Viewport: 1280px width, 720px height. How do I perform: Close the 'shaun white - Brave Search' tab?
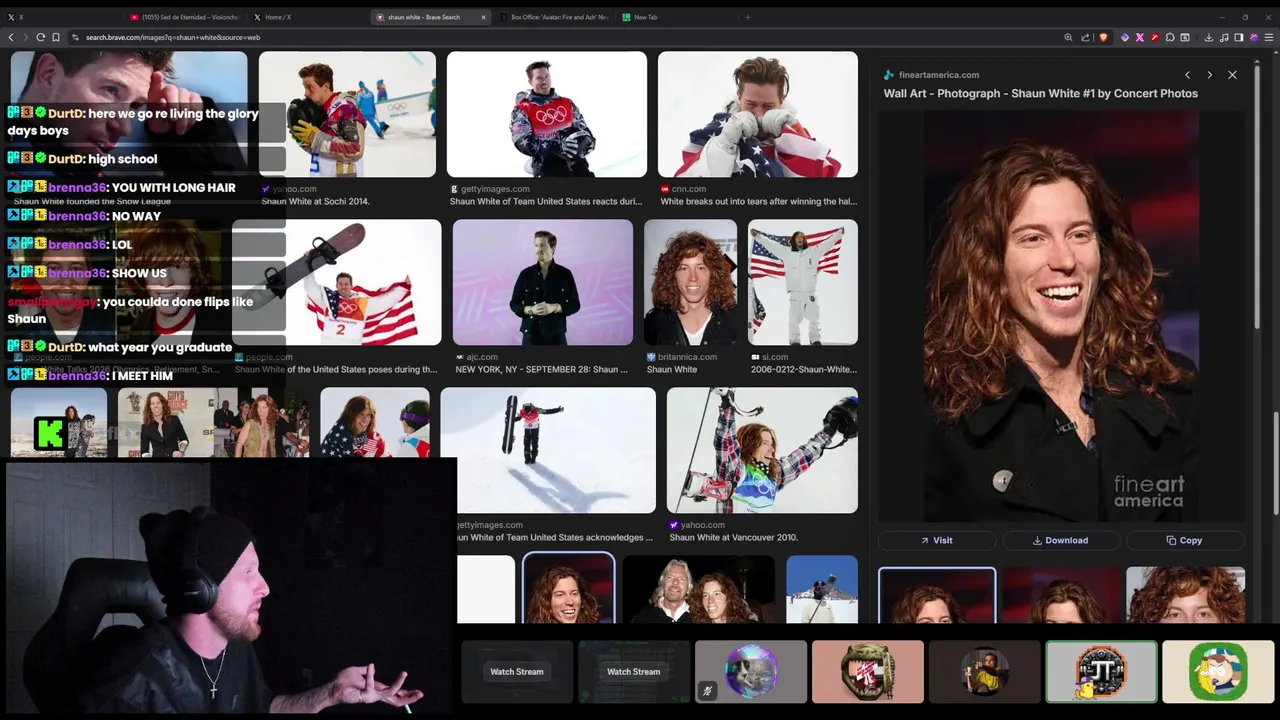(484, 17)
